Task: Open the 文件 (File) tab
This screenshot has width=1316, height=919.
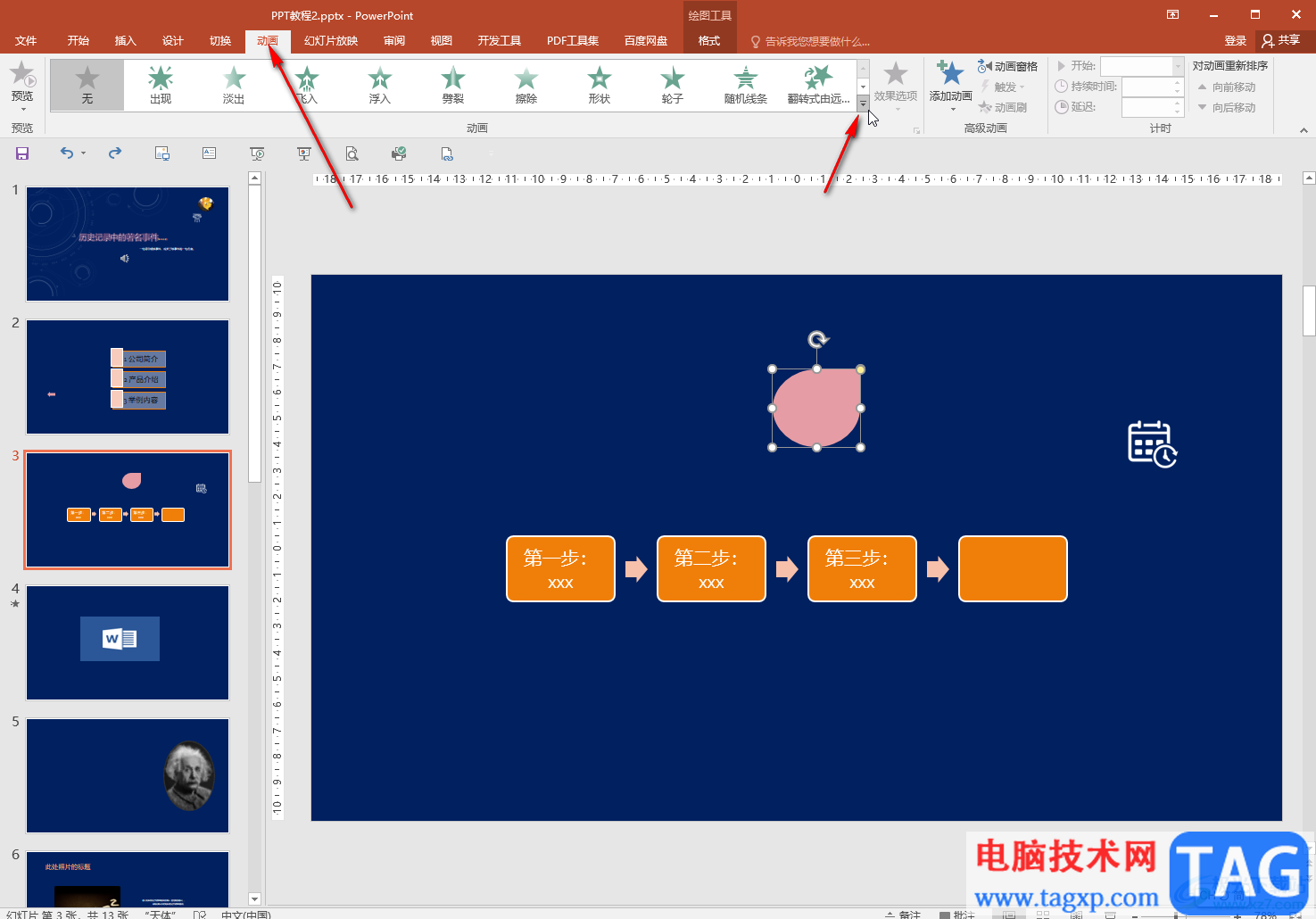Action: (26, 41)
